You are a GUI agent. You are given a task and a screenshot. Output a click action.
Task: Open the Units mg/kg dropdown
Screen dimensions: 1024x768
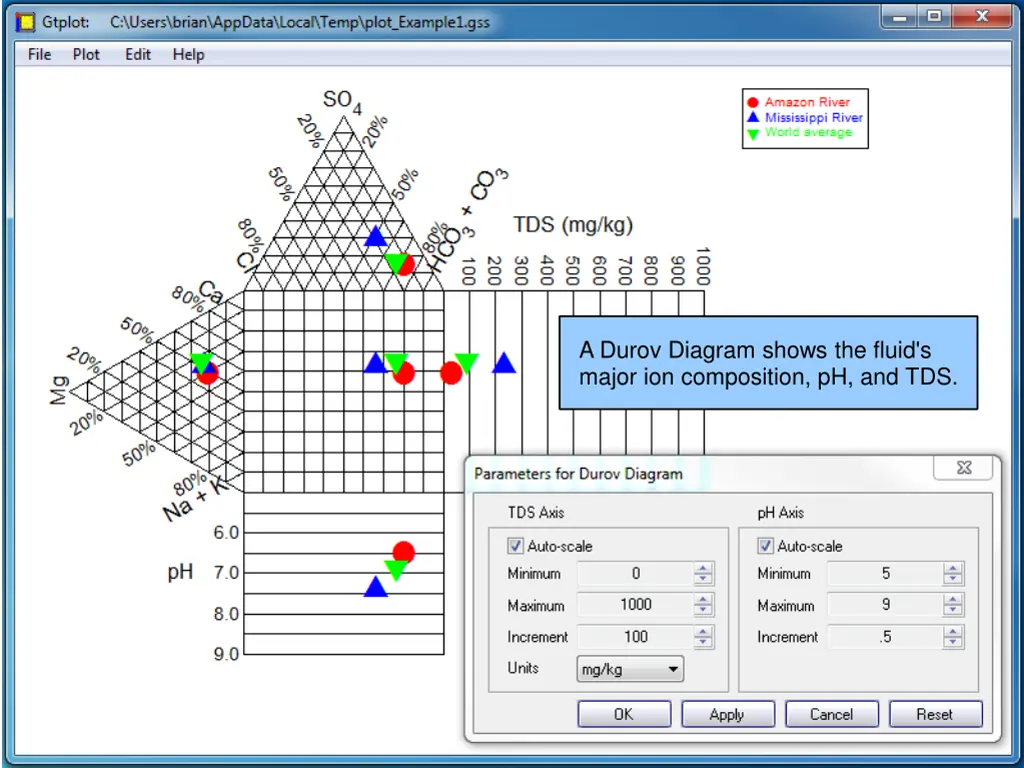click(630, 669)
